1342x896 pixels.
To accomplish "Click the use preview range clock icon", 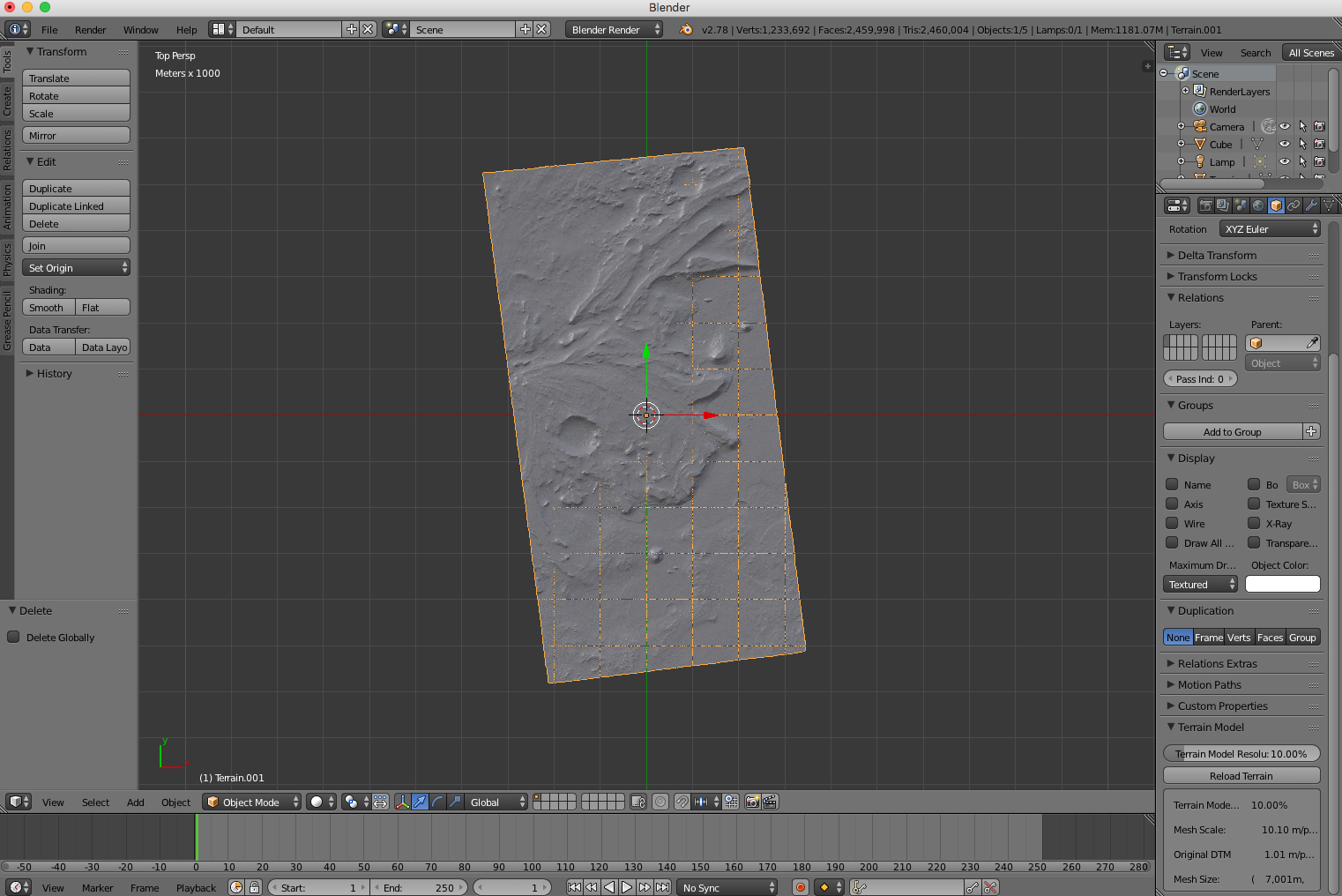I will (x=236, y=887).
